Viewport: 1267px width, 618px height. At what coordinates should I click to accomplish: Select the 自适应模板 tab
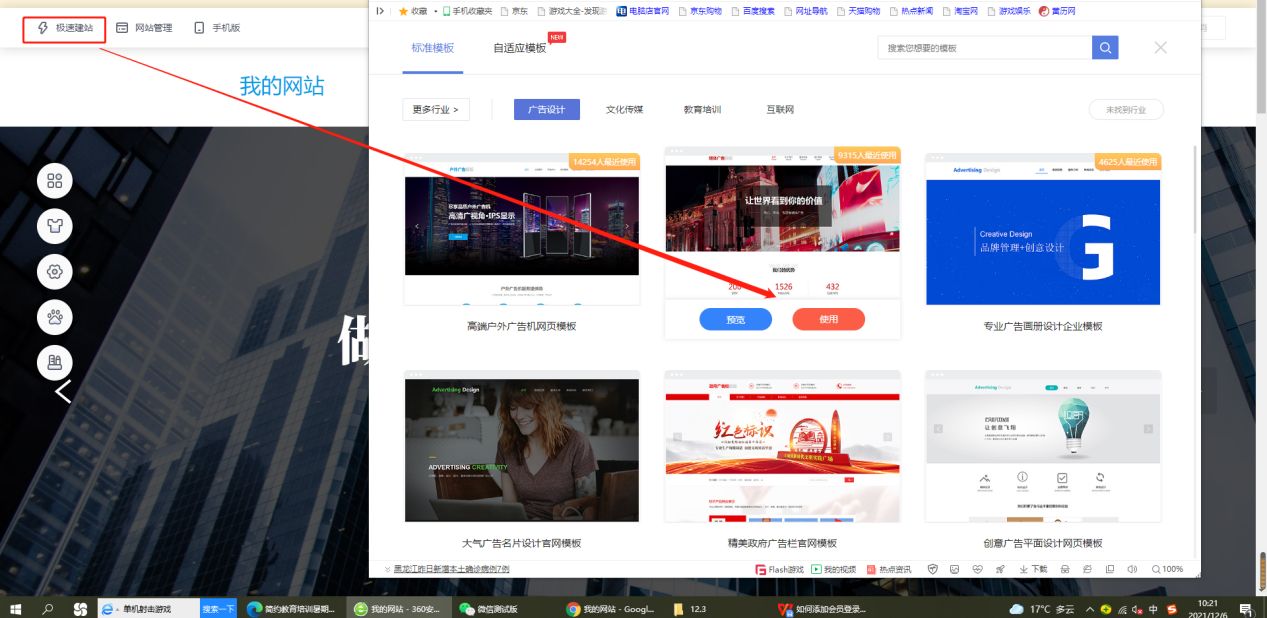520,48
